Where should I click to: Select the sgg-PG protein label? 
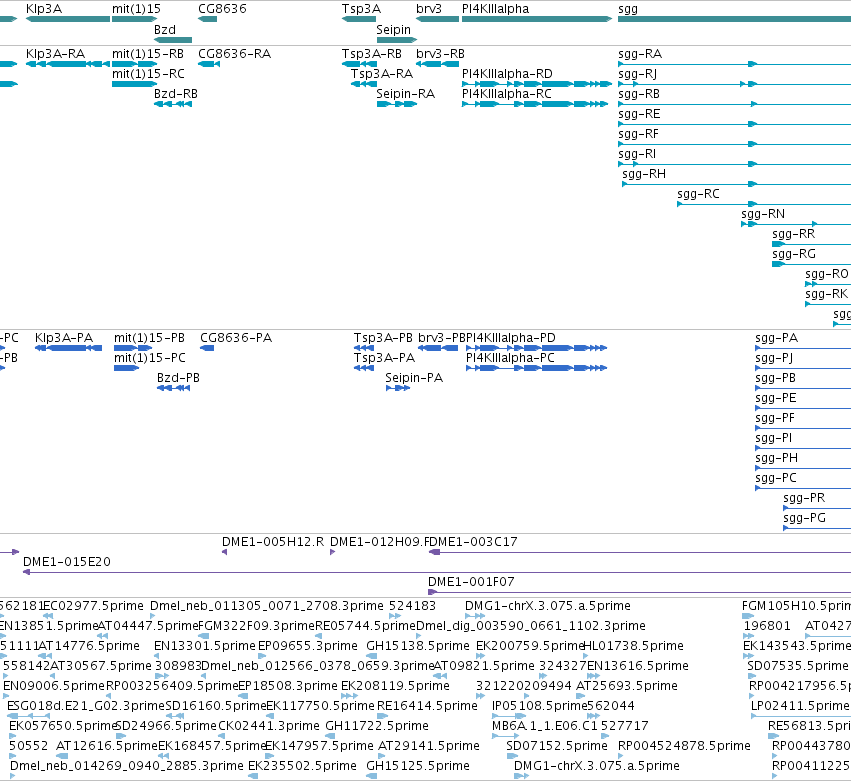pos(805,518)
